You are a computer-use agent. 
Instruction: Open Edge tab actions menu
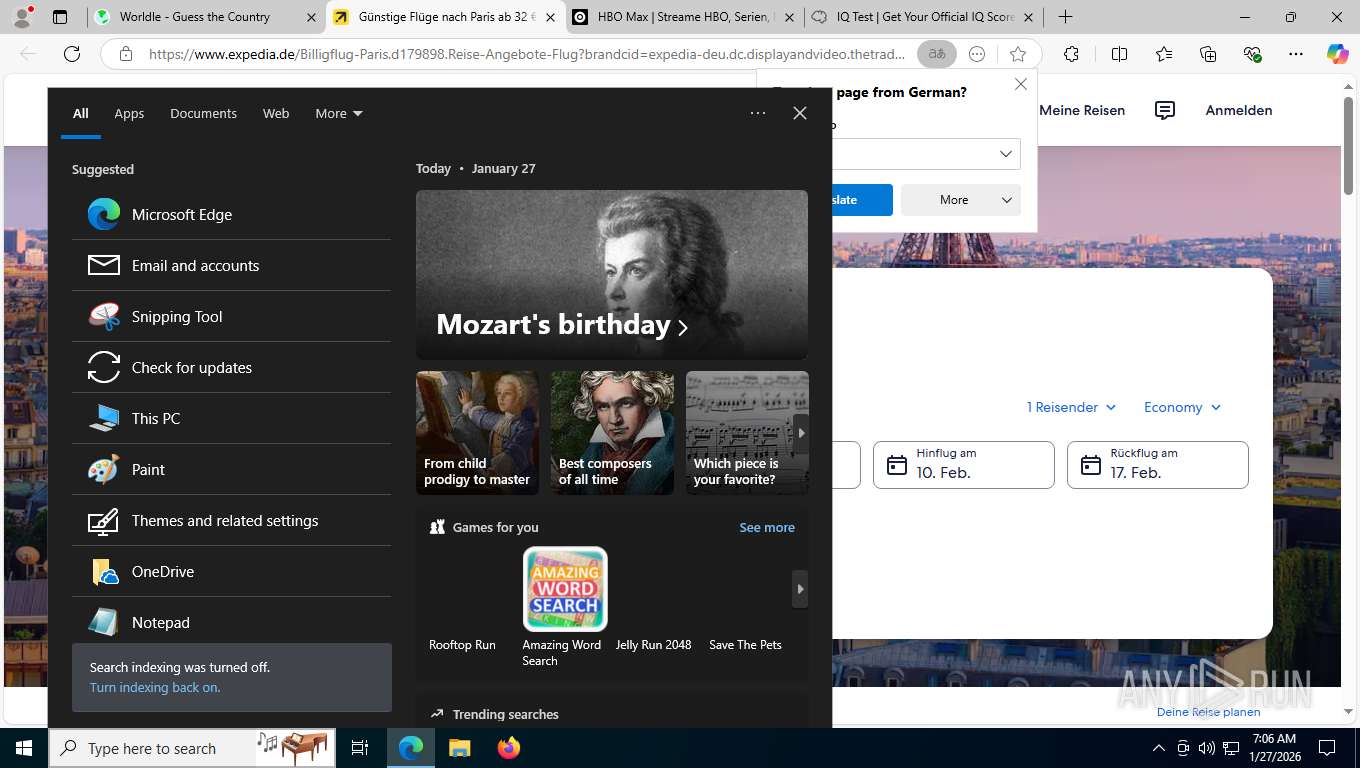pyautogui.click(x=60, y=17)
